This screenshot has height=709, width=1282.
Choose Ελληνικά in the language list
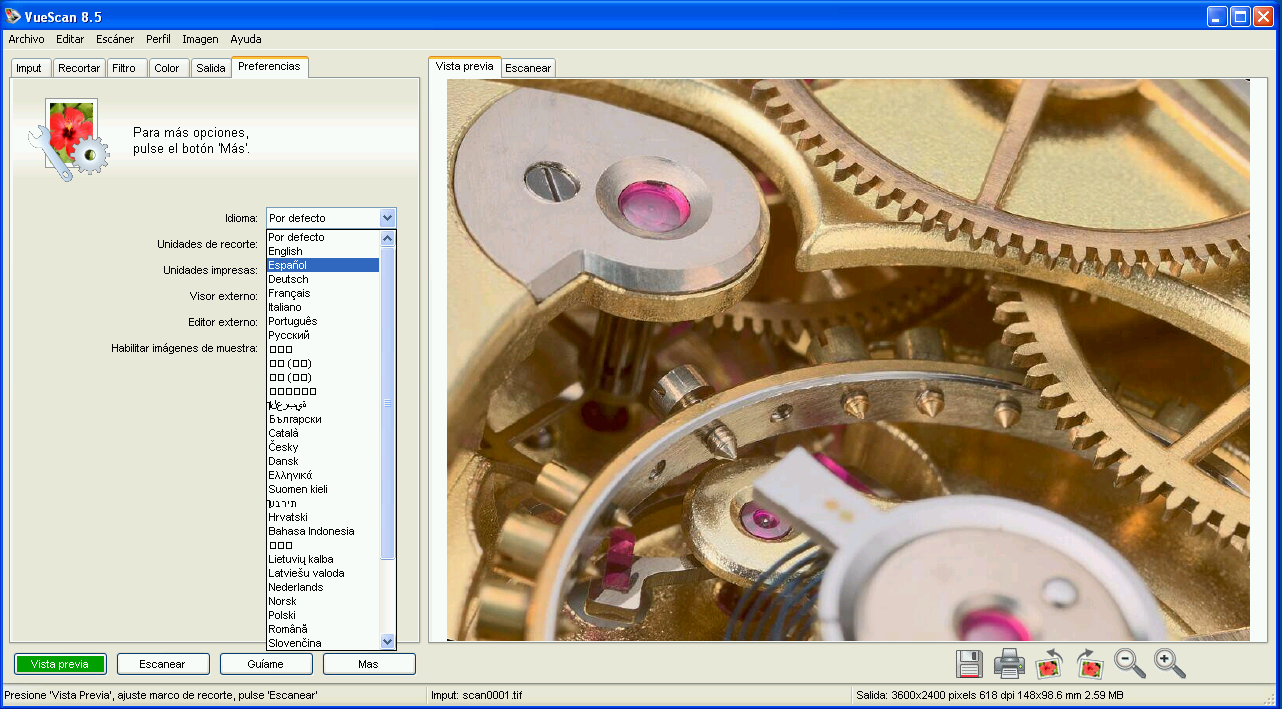(323, 475)
